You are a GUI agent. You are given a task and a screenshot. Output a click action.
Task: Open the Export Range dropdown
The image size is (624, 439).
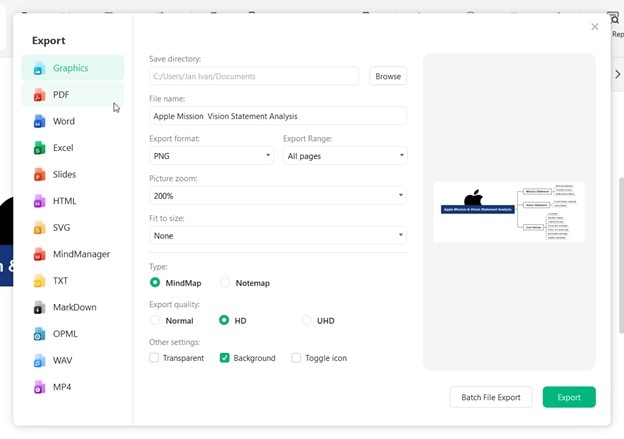coord(345,156)
